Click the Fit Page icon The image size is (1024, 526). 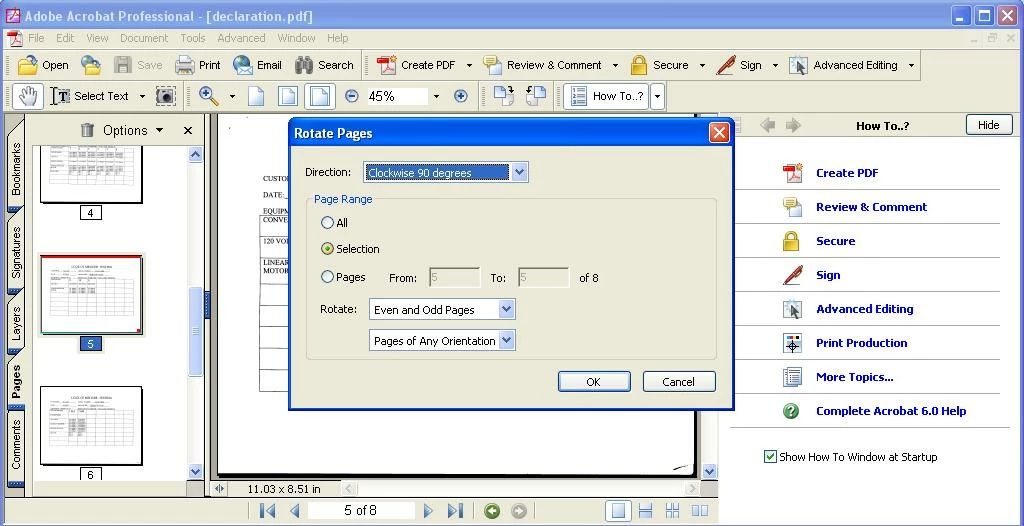288,96
